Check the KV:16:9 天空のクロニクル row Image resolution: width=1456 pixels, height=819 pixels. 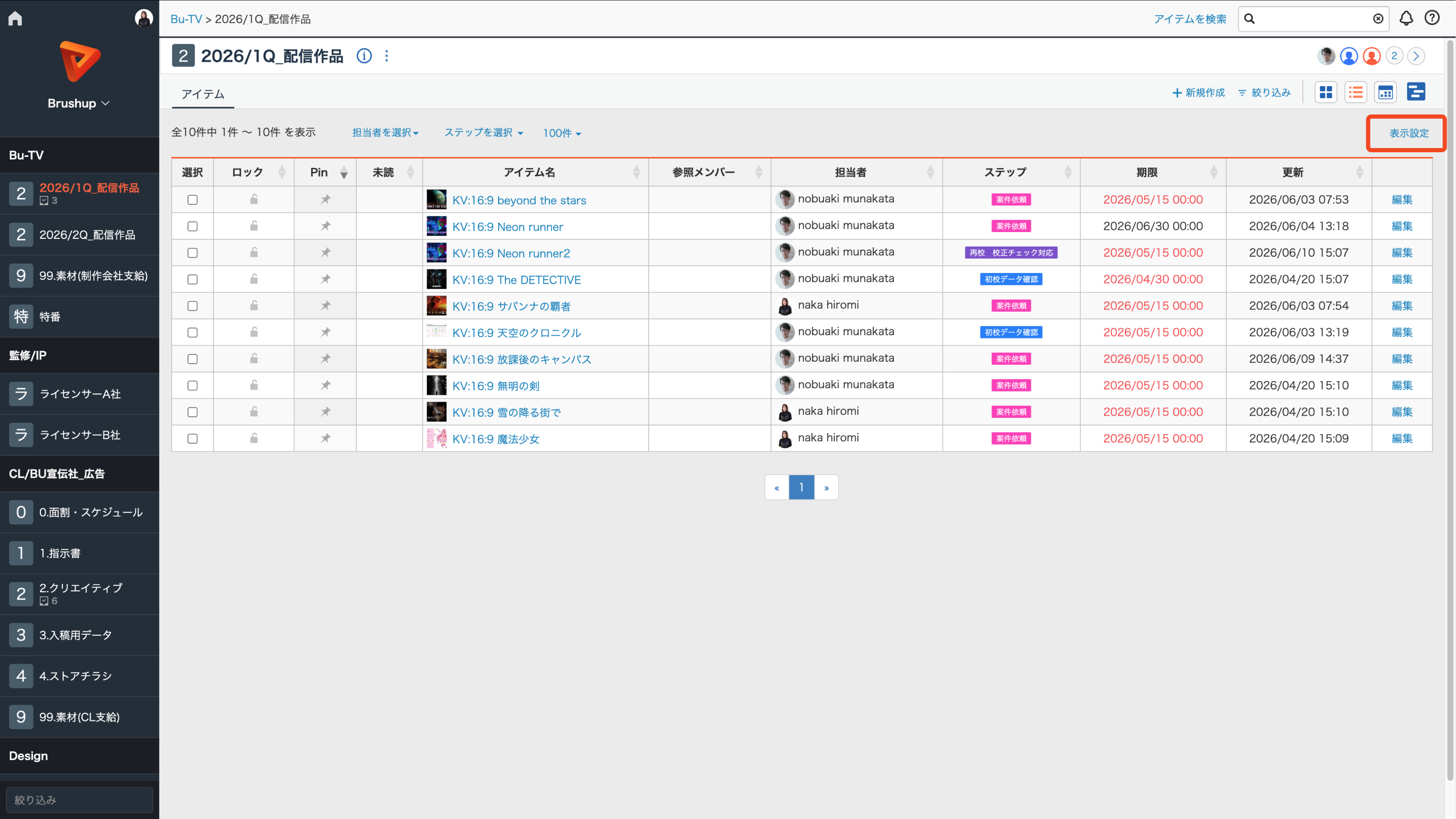193,333
